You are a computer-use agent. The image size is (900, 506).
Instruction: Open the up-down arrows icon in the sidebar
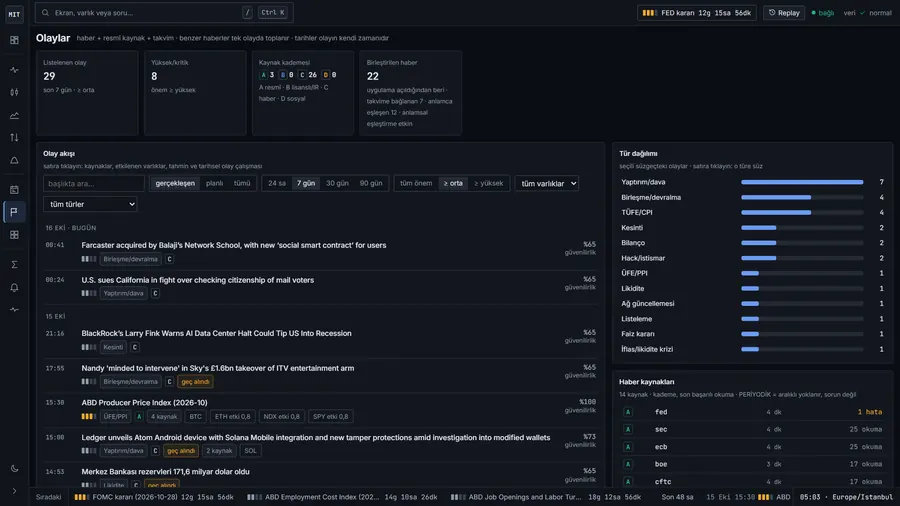[x=14, y=138]
